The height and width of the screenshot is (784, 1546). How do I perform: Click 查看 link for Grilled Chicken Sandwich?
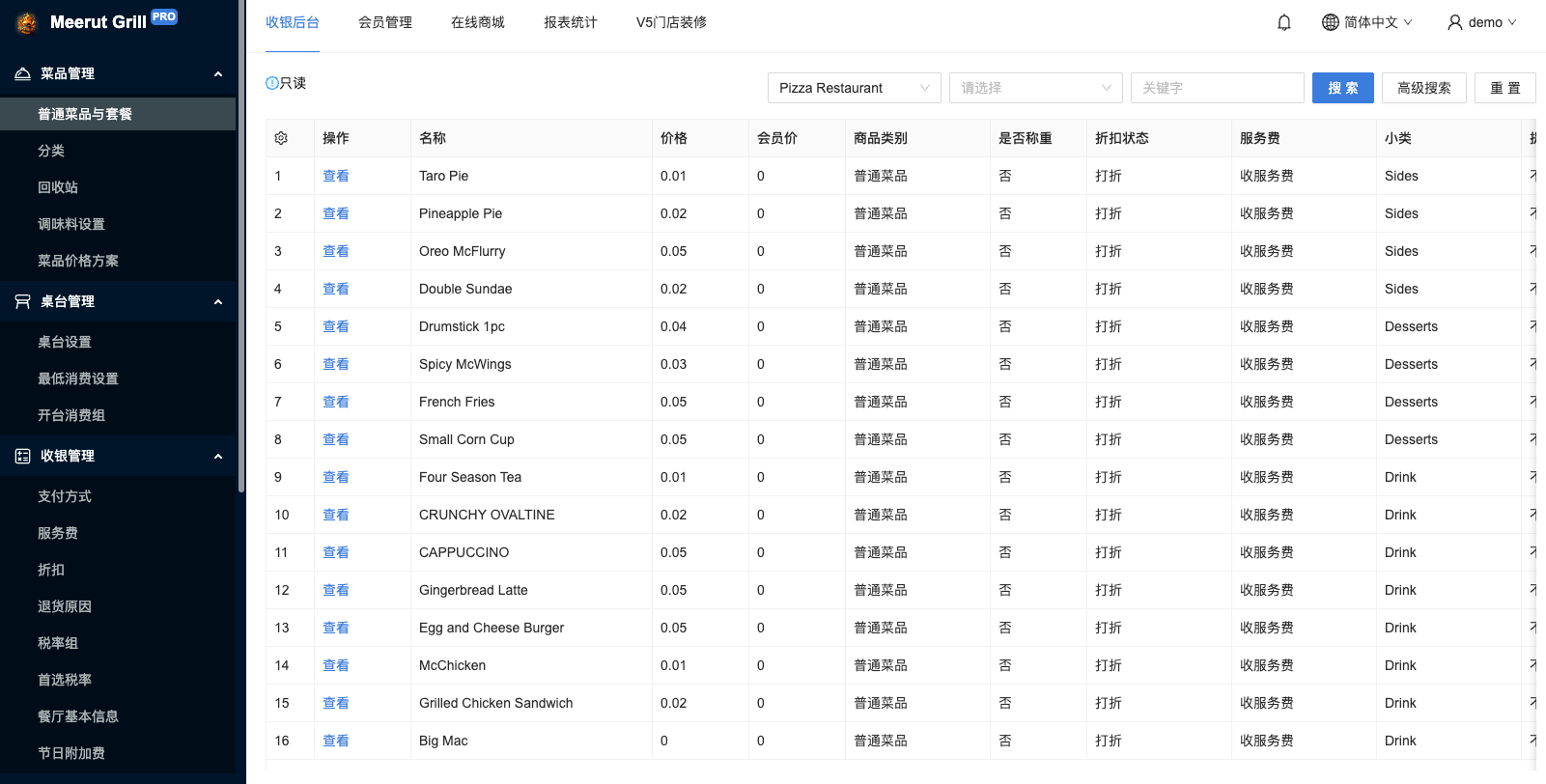click(x=336, y=703)
